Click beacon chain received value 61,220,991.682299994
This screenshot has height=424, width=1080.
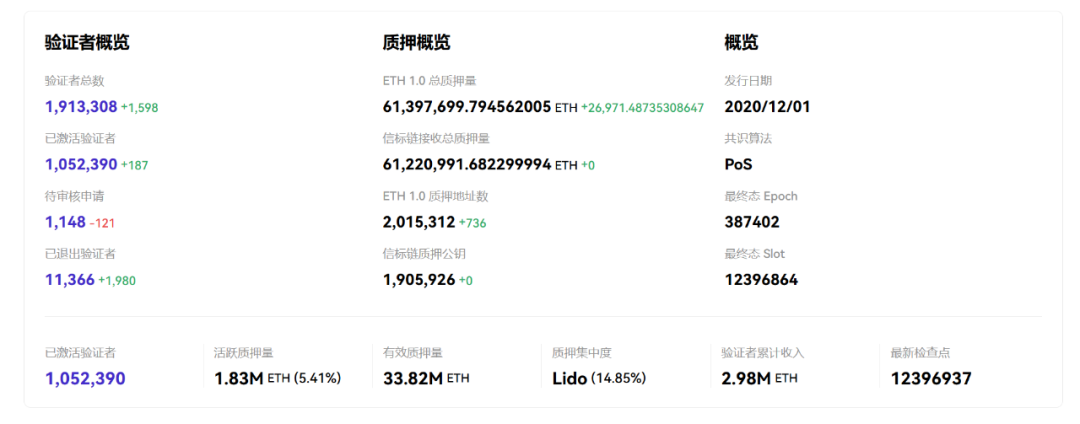point(466,165)
